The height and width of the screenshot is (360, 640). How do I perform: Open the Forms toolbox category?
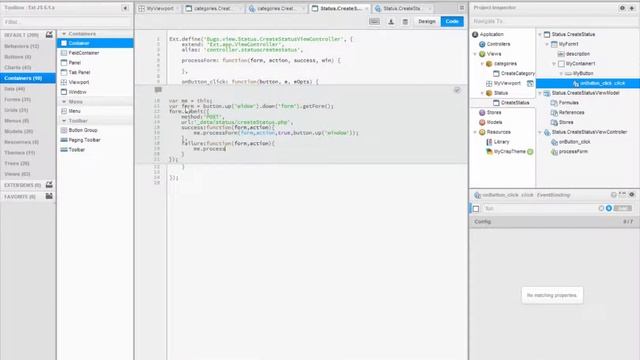coord(28,99)
